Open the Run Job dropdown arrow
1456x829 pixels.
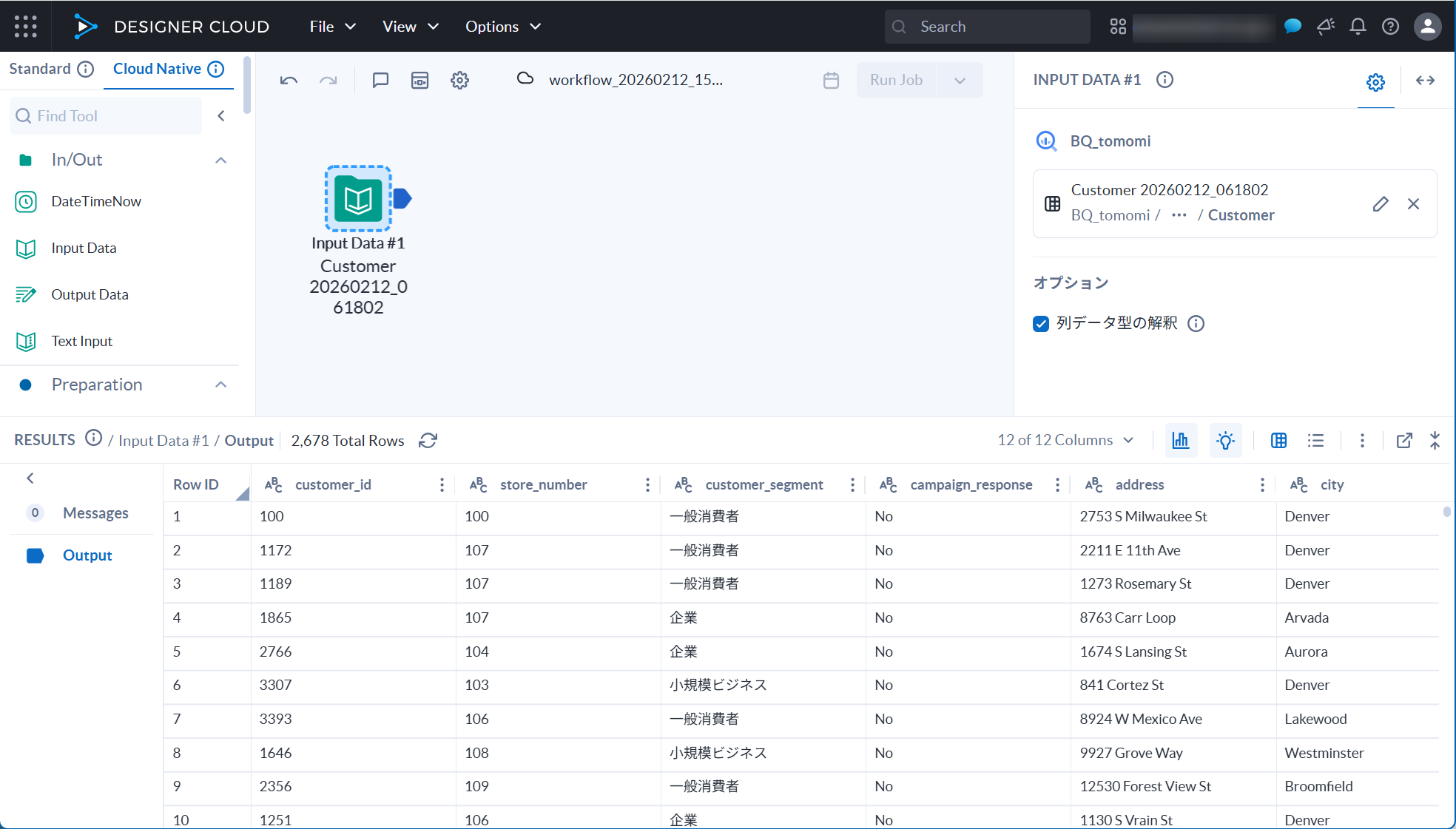(960, 80)
